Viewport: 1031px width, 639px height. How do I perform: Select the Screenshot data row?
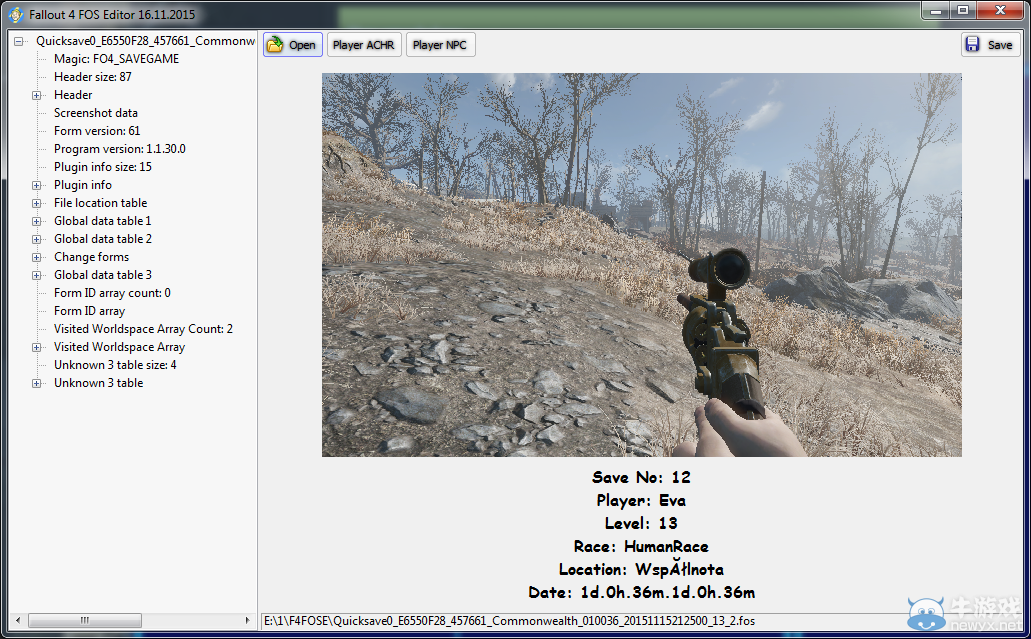tap(95, 113)
